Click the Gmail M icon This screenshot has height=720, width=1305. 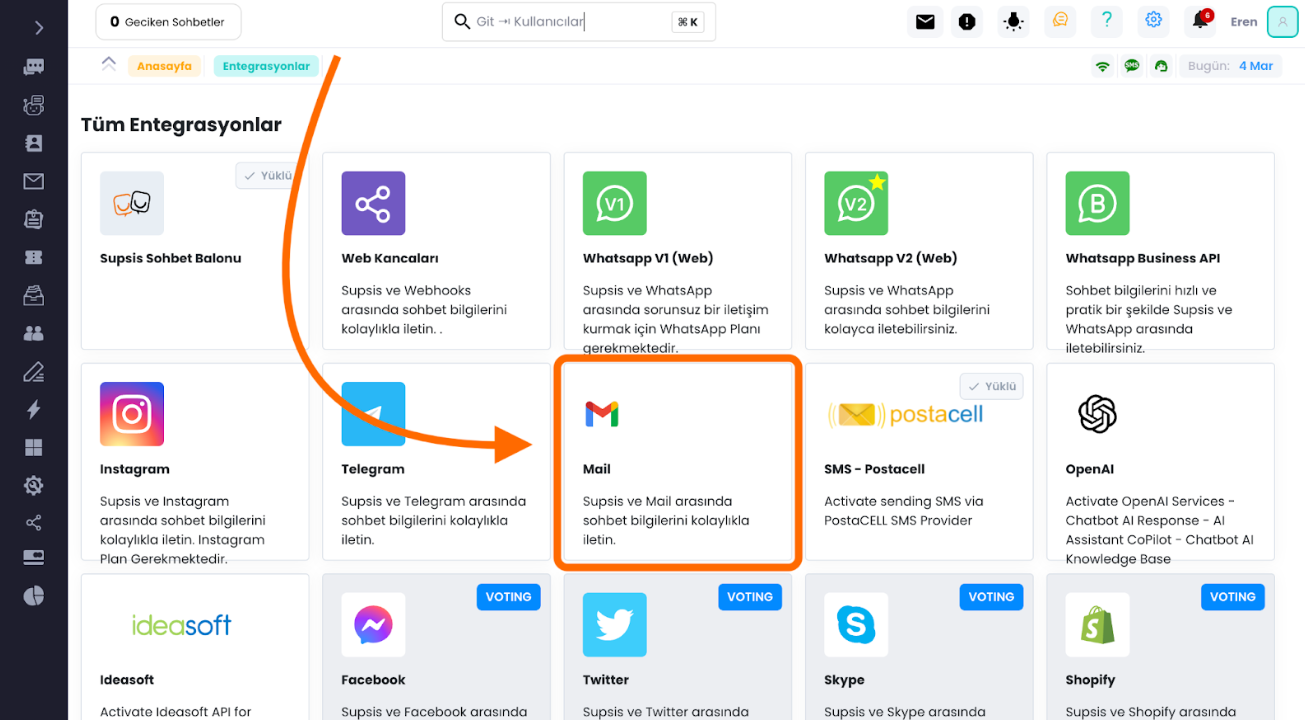tap(602, 414)
